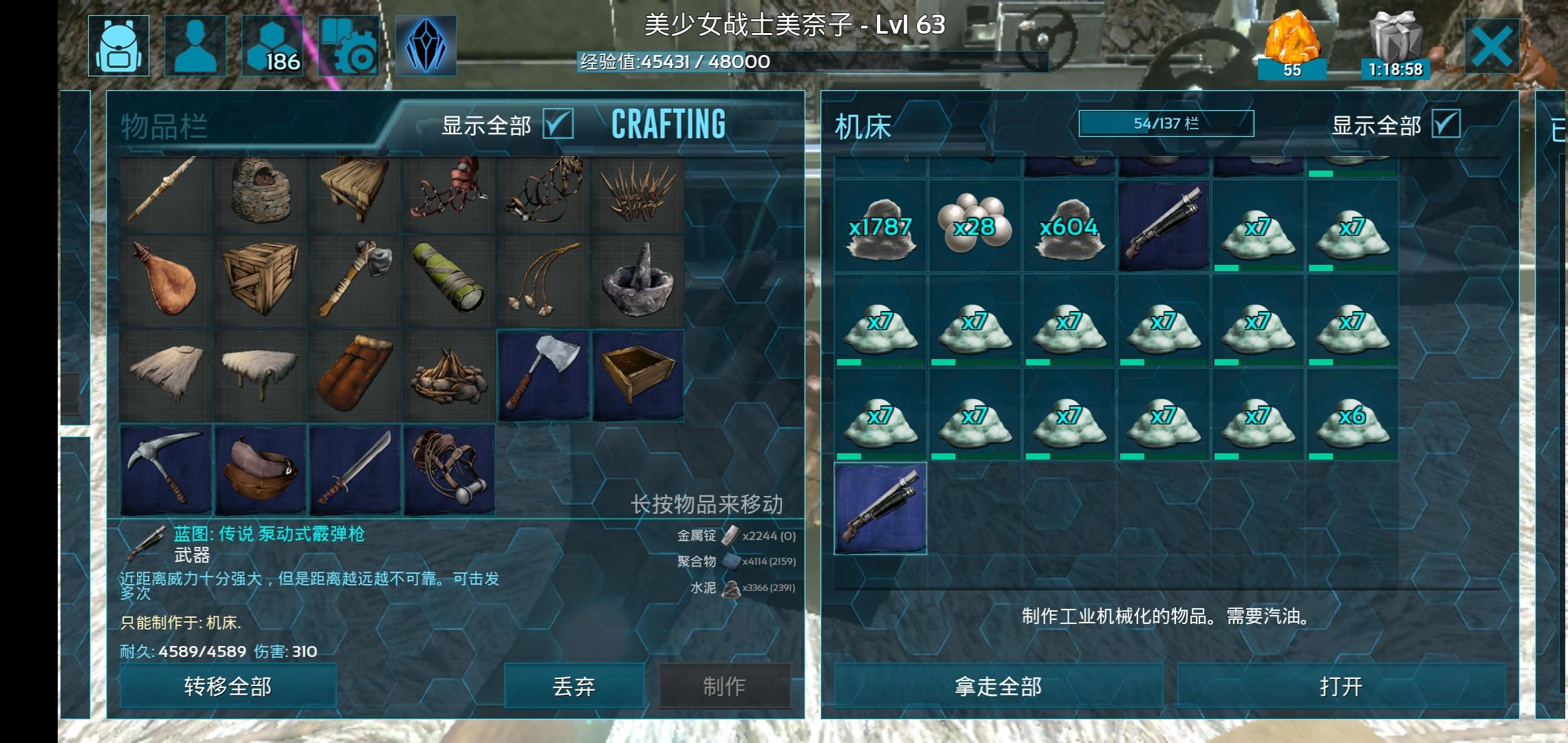Image resolution: width=1568 pixels, height=743 pixels.
Task: Switch to the CRAFTING tab
Action: pyautogui.click(x=668, y=125)
